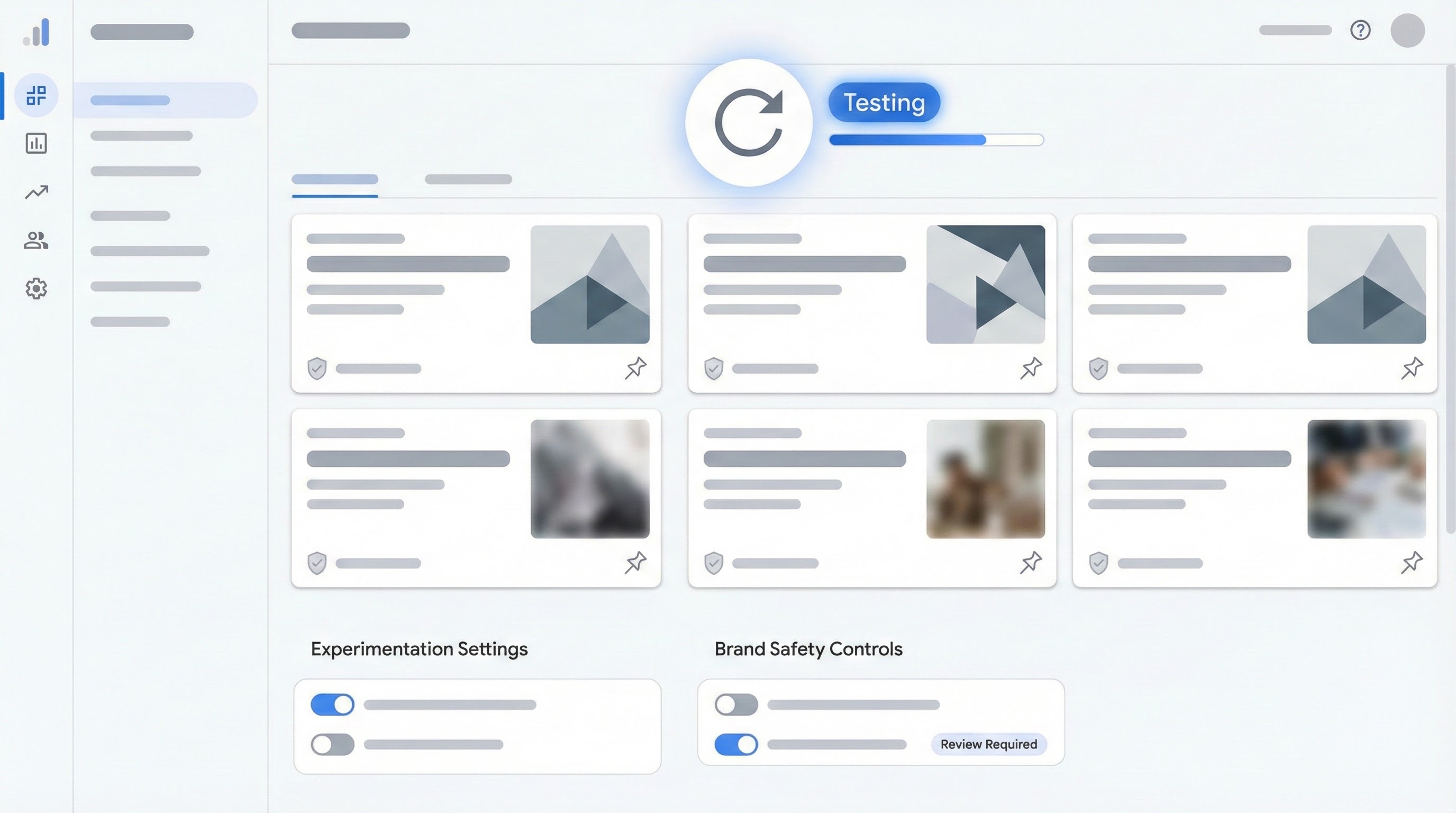1456x813 pixels.
Task: Click the trending performance icon in sidebar
Action: click(x=36, y=192)
